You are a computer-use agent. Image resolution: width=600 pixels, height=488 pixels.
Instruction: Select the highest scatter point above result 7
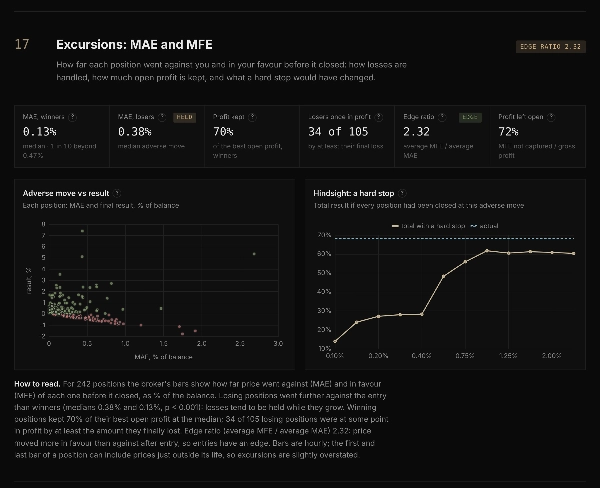[x=82, y=231]
